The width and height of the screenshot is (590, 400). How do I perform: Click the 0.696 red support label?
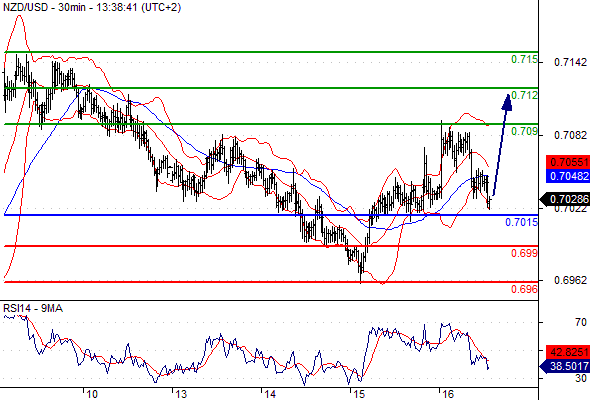pos(524,289)
